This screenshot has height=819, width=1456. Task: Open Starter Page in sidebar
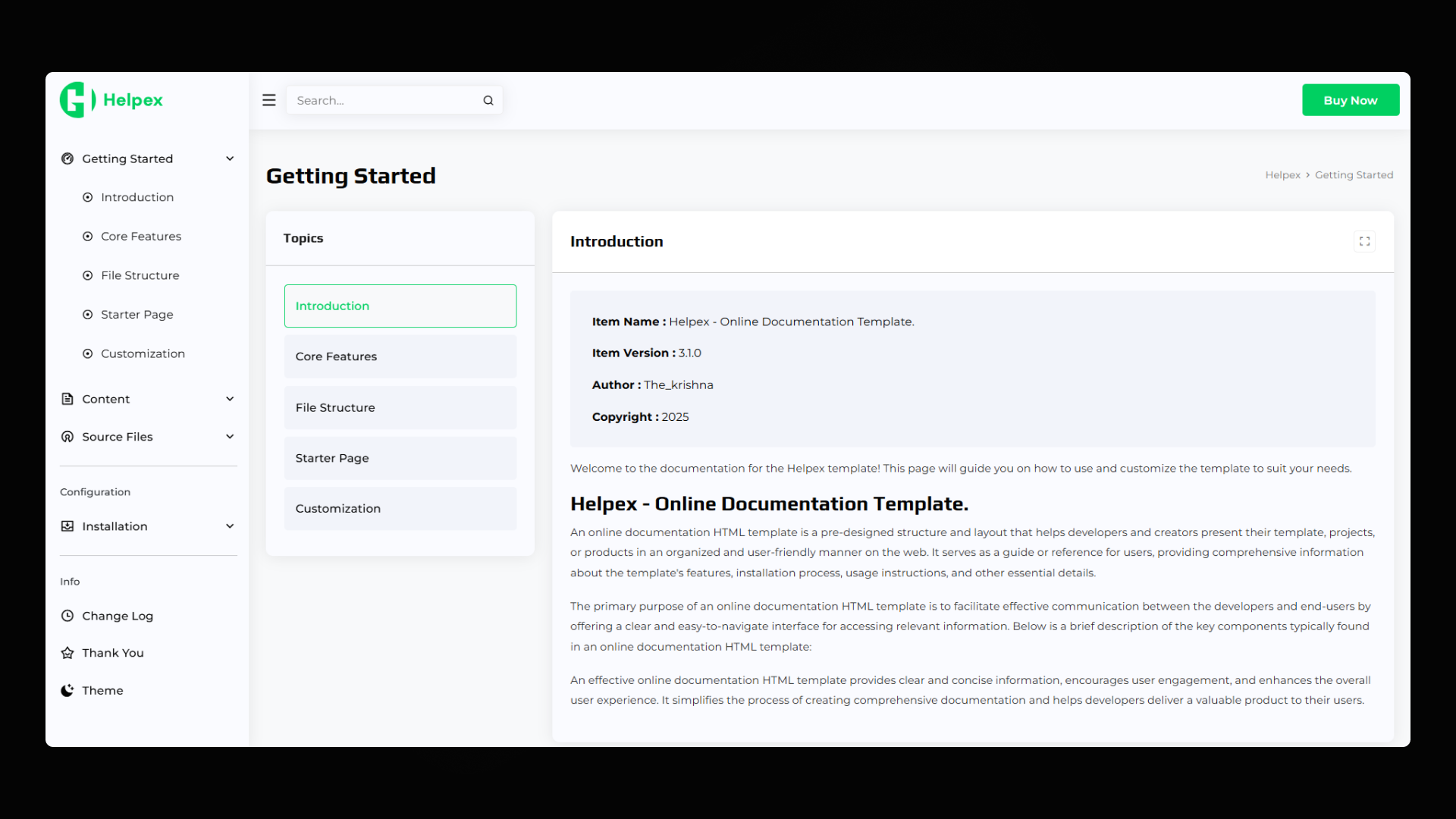tap(136, 315)
